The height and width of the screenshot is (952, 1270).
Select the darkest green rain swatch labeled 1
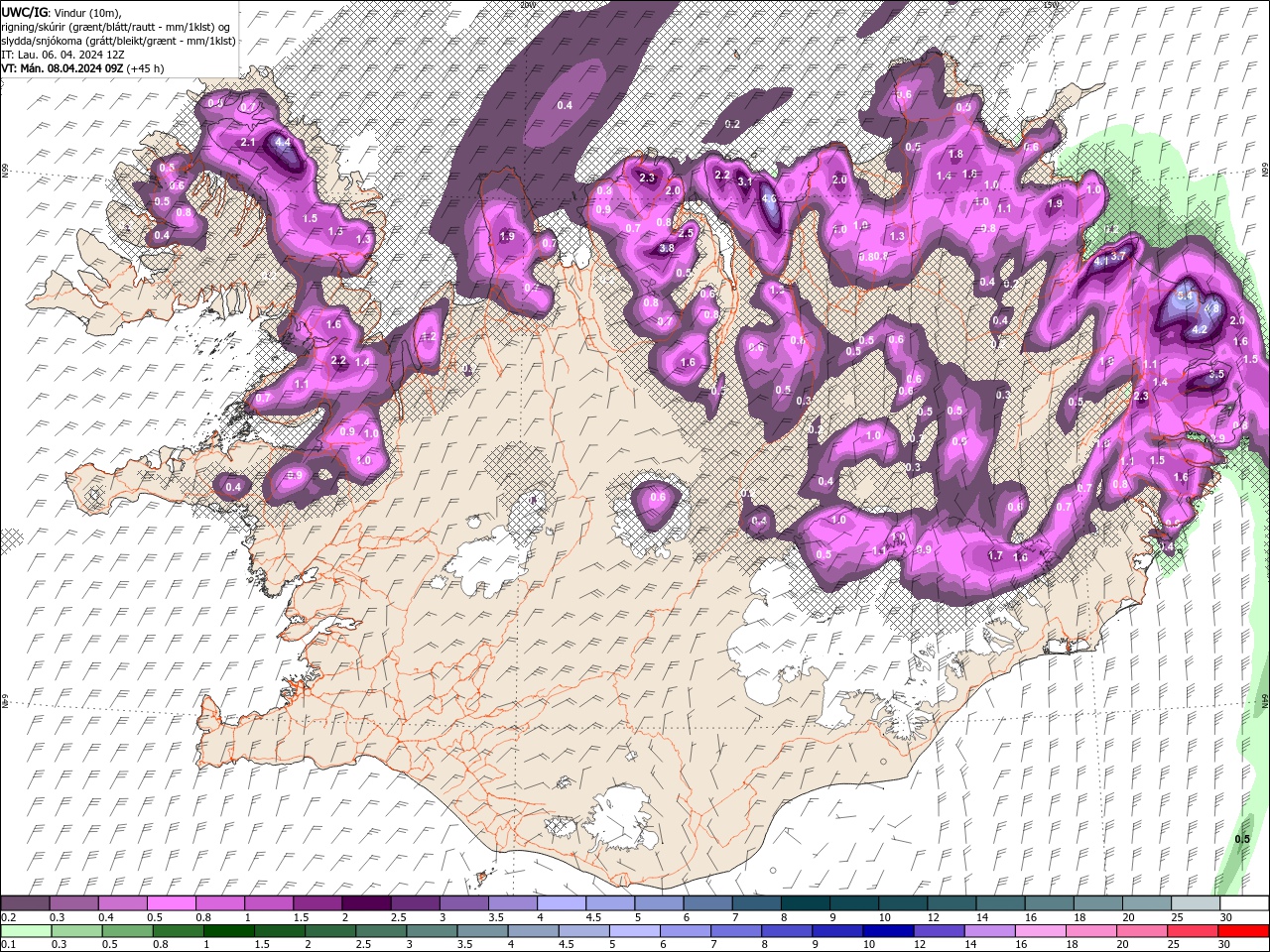coord(228,931)
